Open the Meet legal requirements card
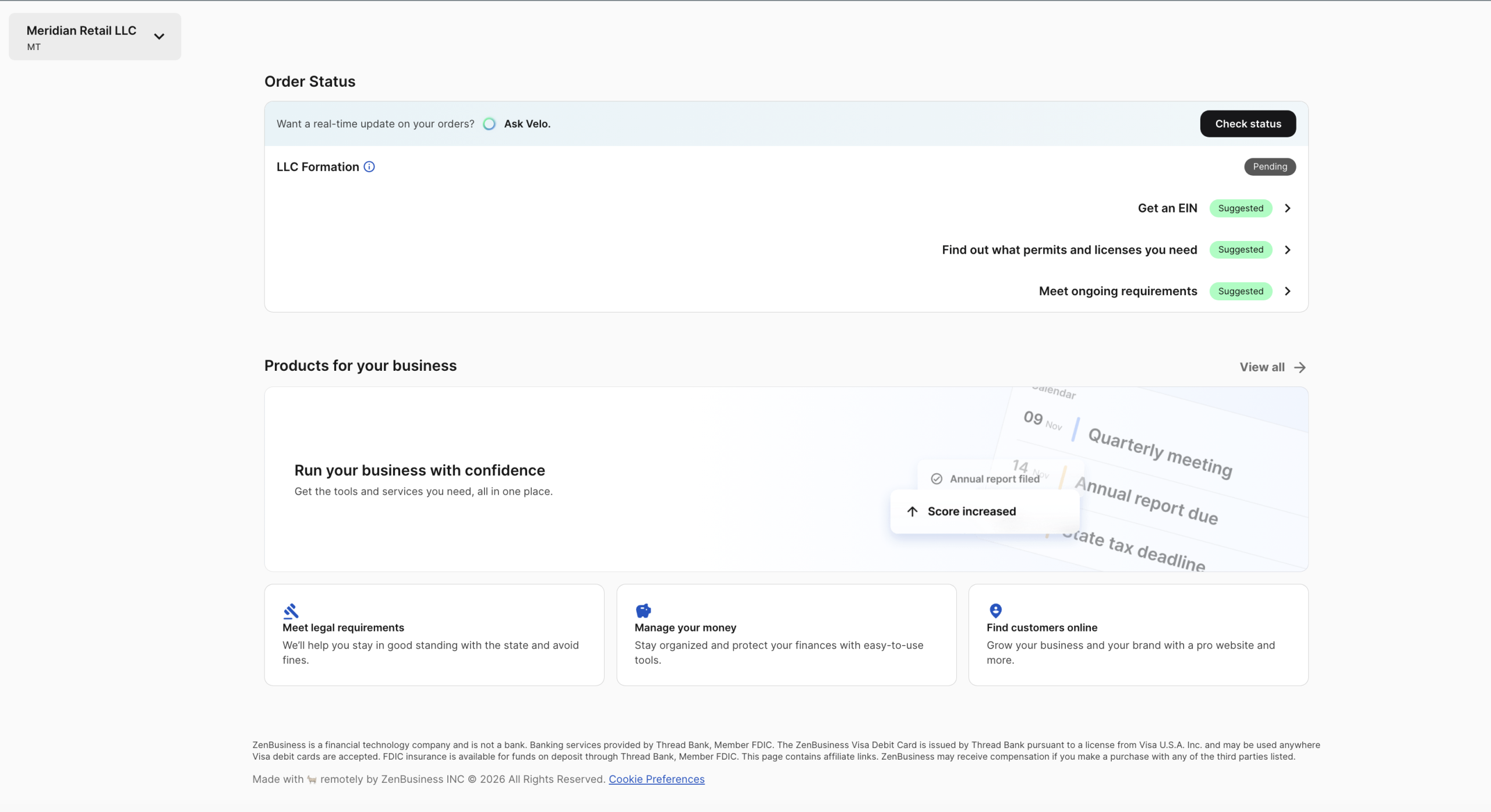 pos(434,635)
